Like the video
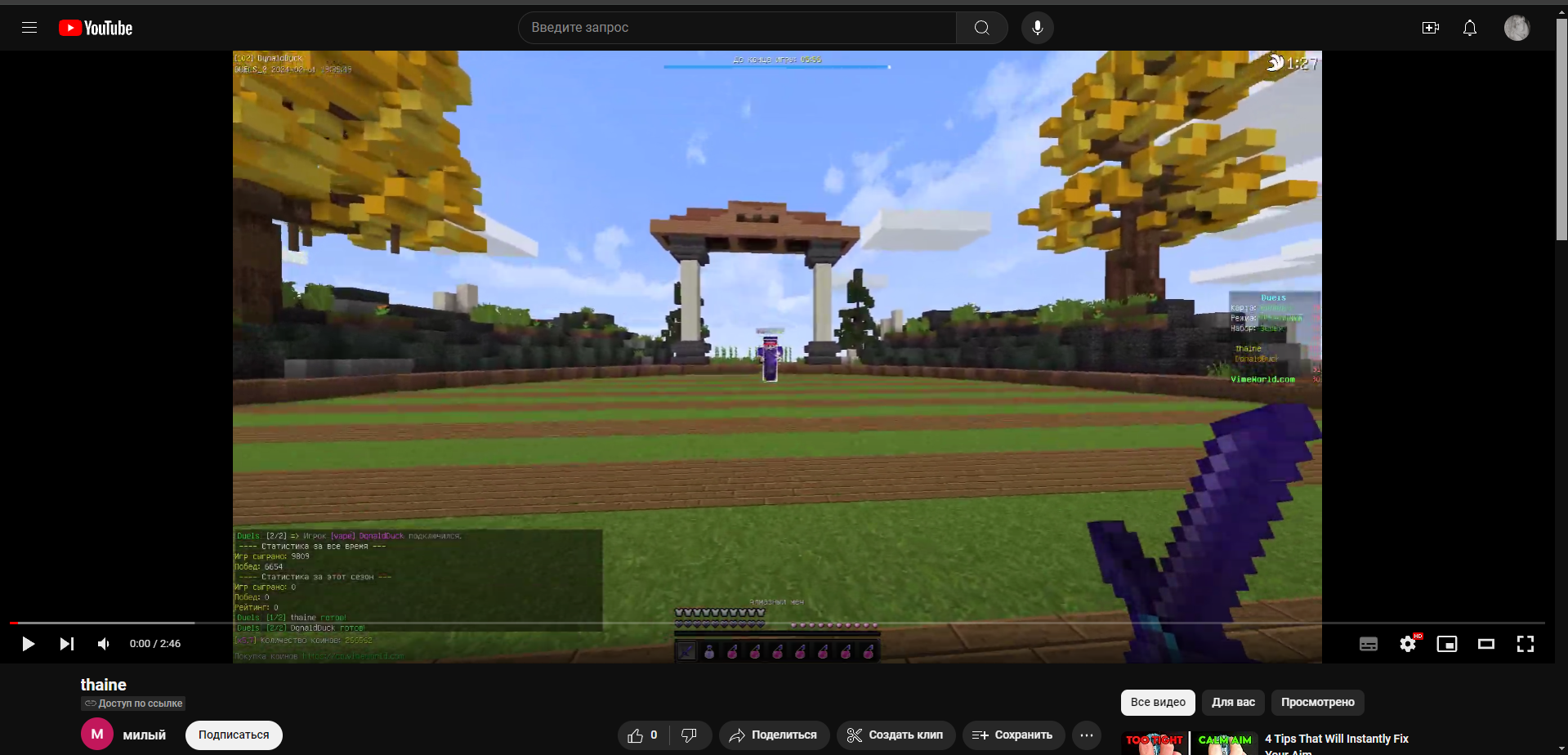Viewport: 1568px width, 755px height. (x=642, y=735)
